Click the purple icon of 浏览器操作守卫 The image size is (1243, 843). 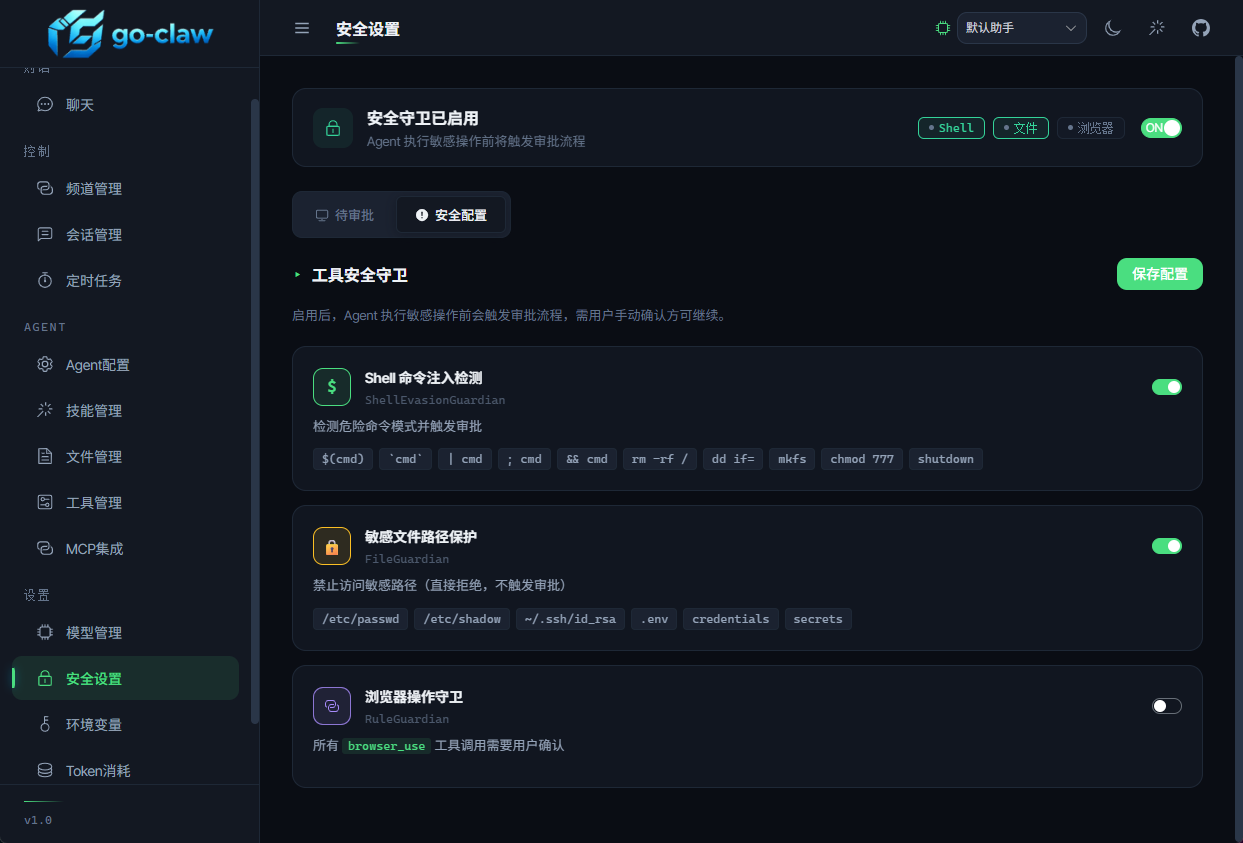click(332, 706)
